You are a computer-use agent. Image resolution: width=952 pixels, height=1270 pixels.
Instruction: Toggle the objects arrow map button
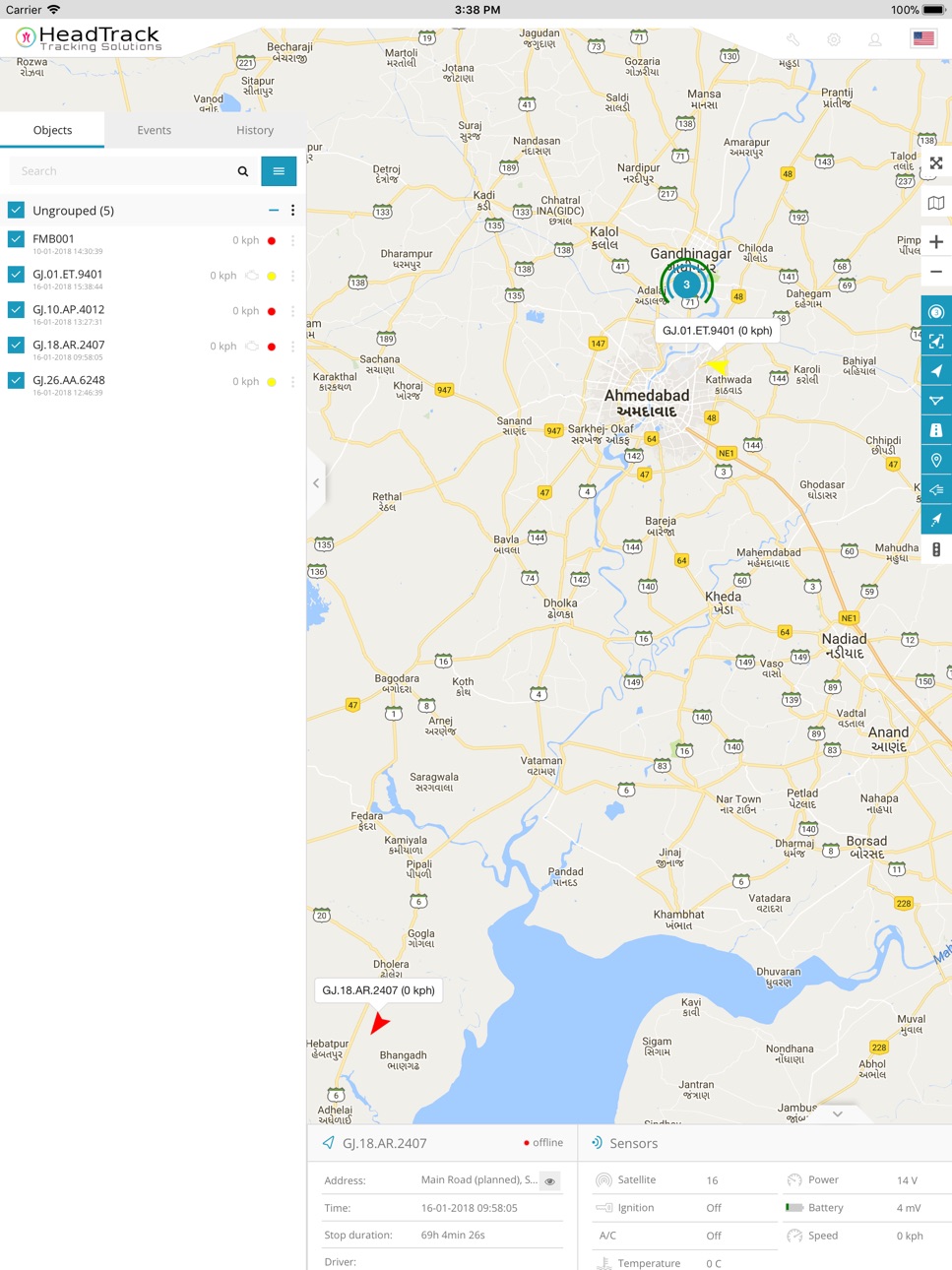pos(936,371)
